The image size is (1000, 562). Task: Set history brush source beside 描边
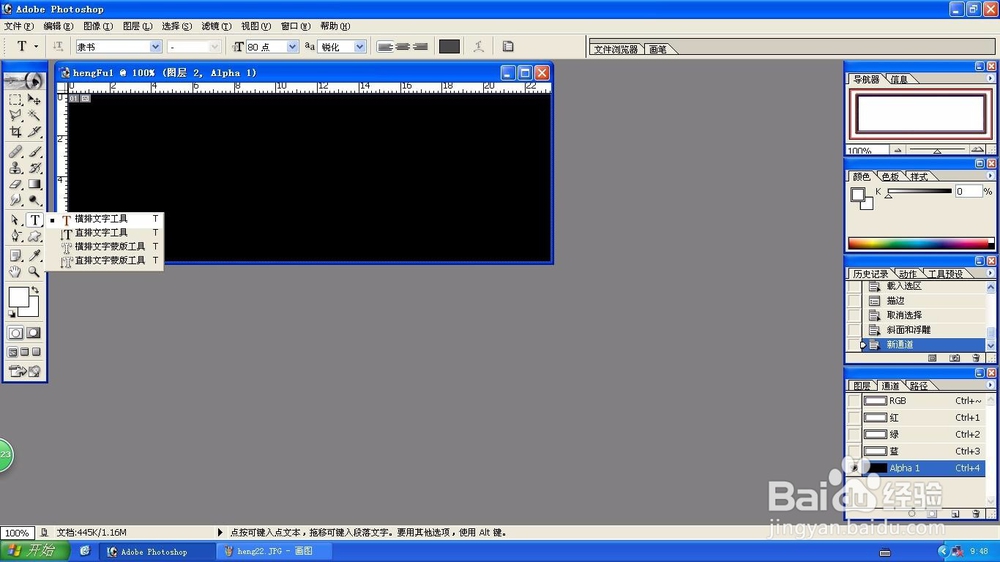[854, 300]
